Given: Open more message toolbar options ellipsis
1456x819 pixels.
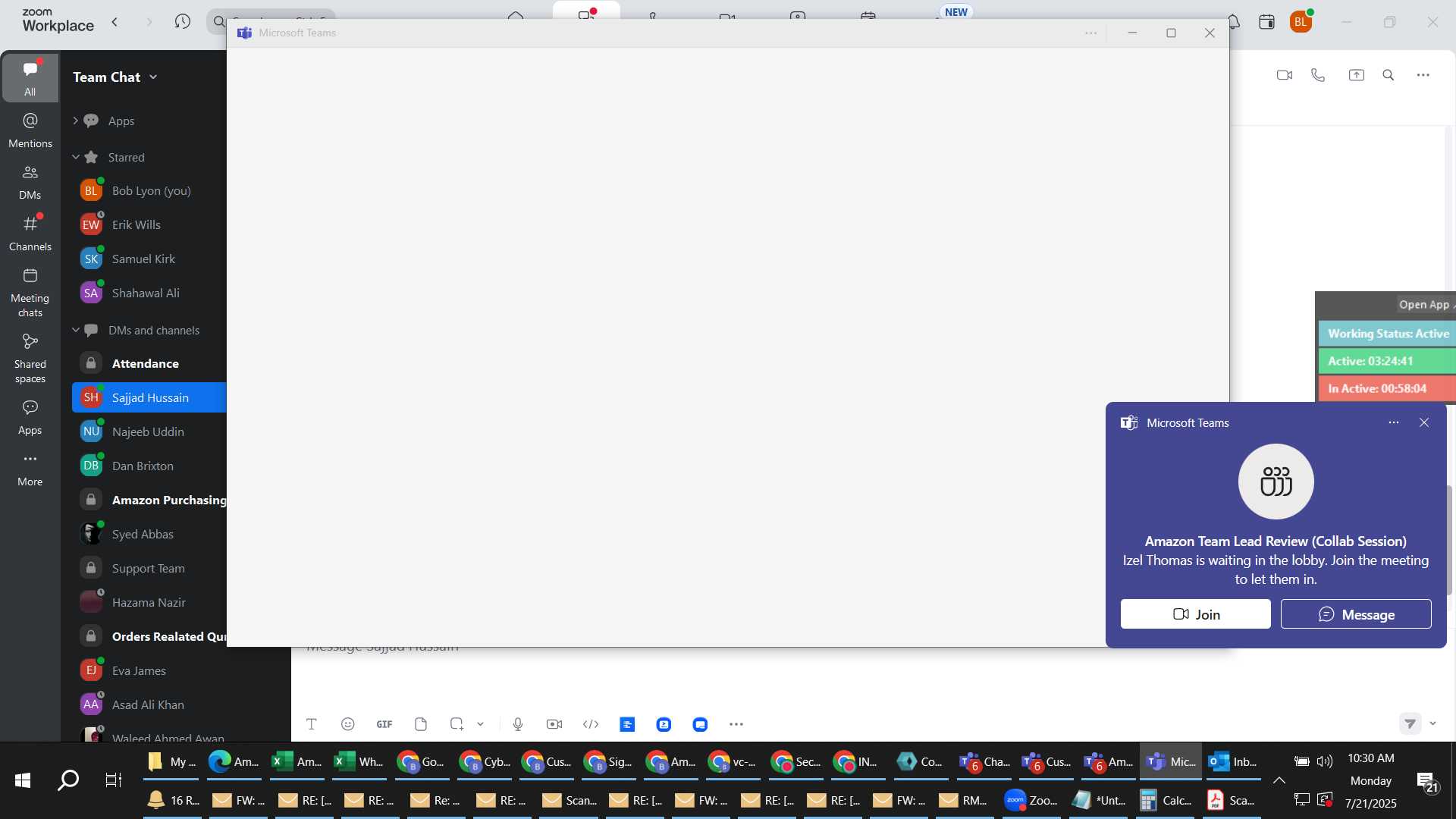Looking at the screenshot, I should pyautogui.click(x=736, y=724).
